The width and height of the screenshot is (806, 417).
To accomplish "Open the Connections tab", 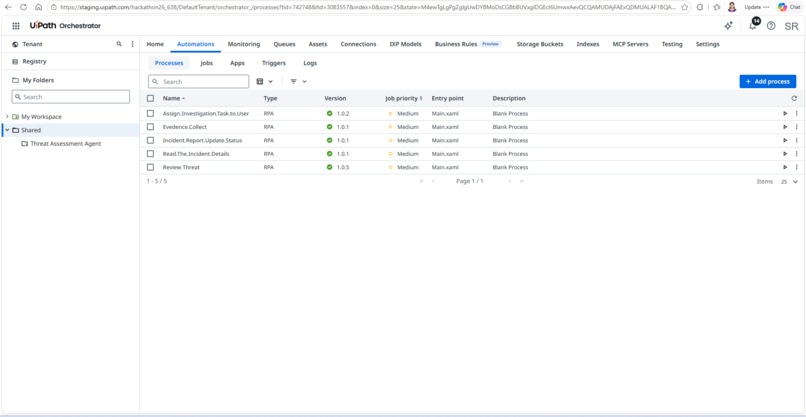I will tap(358, 44).
